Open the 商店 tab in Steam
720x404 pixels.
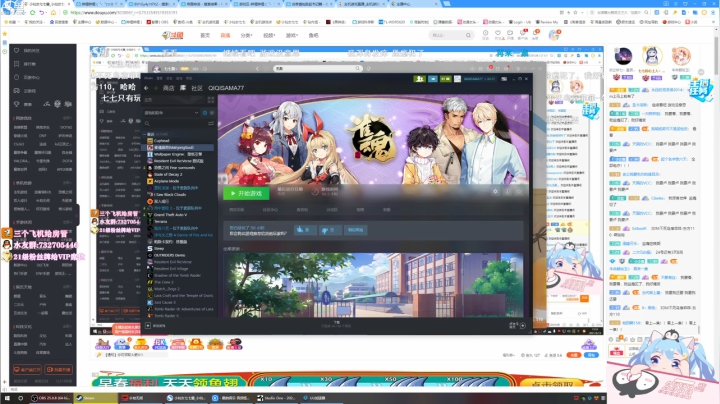coord(169,88)
